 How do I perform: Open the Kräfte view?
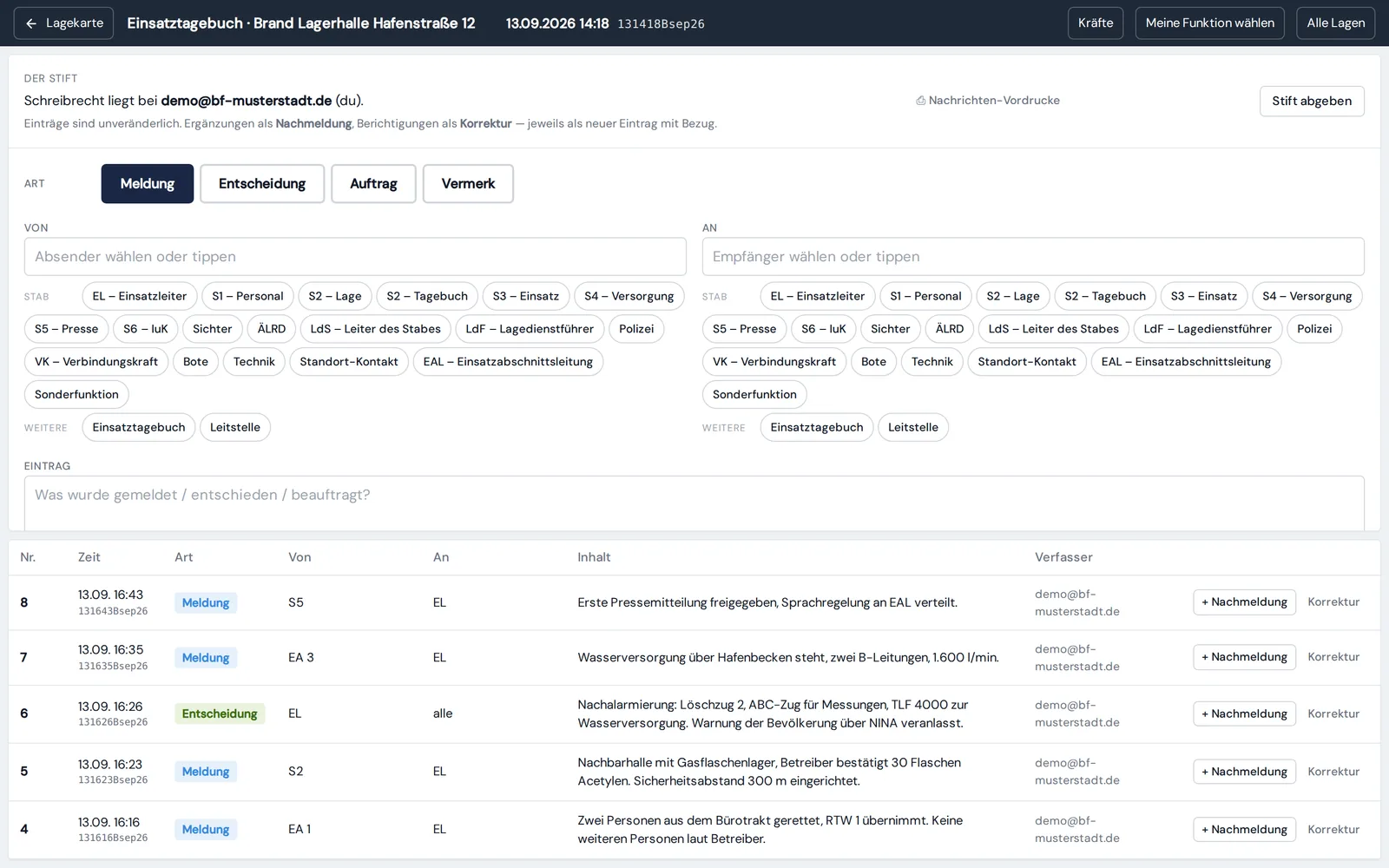tap(1096, 23)
